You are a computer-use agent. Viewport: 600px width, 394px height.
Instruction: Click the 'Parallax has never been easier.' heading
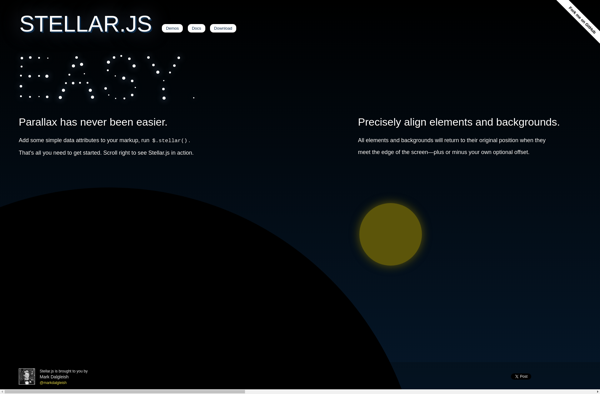coord(93,122)
